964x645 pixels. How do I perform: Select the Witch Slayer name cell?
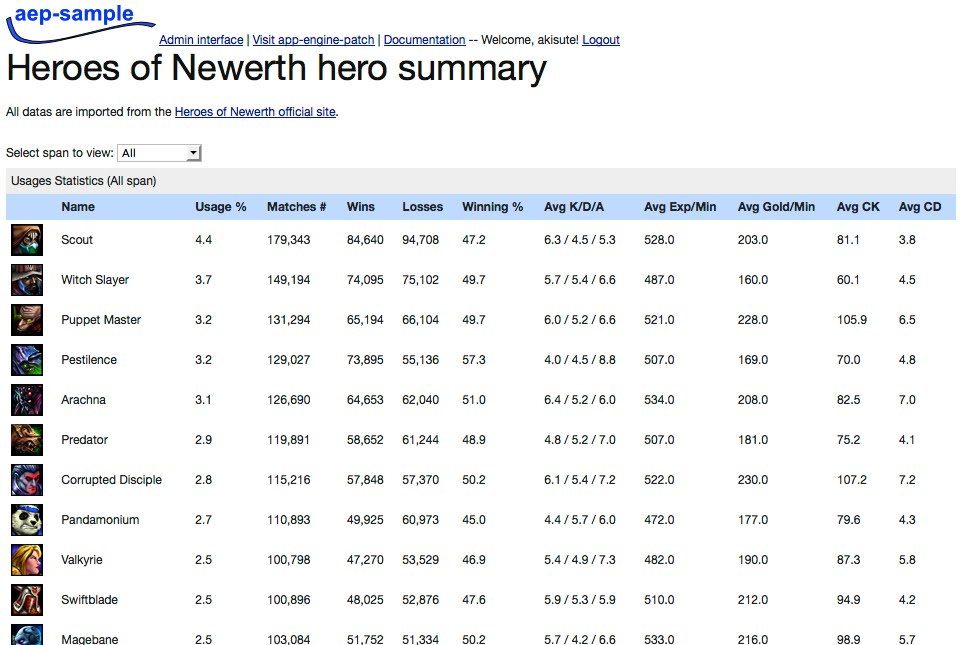(x=95, y=280)
